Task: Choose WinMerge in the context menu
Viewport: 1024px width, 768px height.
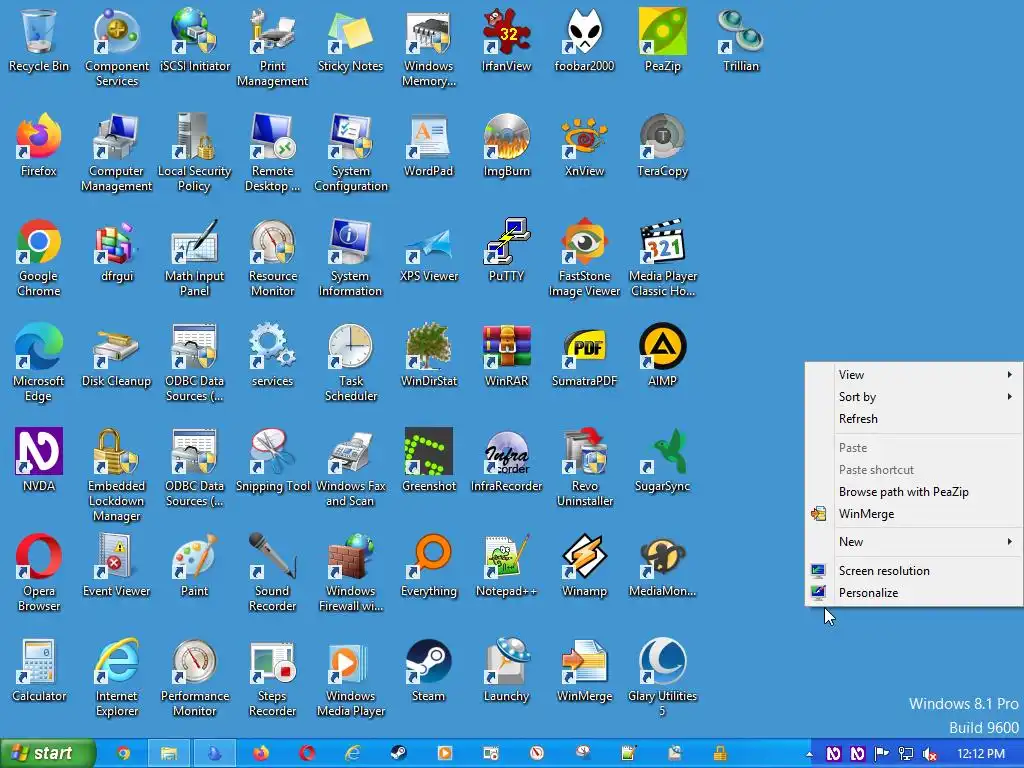Action: [x=914, y=515]
